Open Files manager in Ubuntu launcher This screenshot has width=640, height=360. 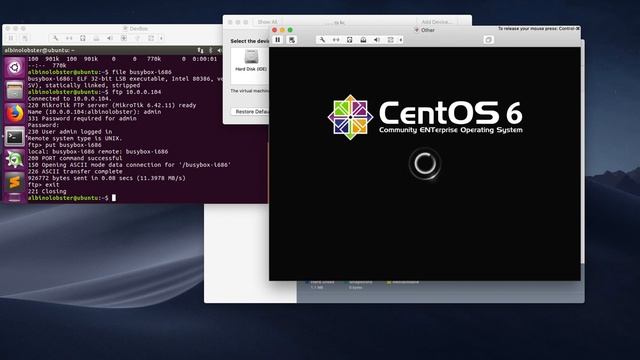click(x=14, y=90)
